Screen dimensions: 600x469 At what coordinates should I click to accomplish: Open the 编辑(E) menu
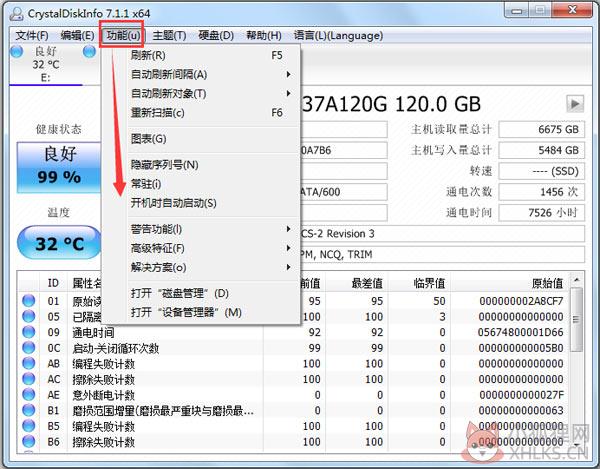(x=77, y=36)
